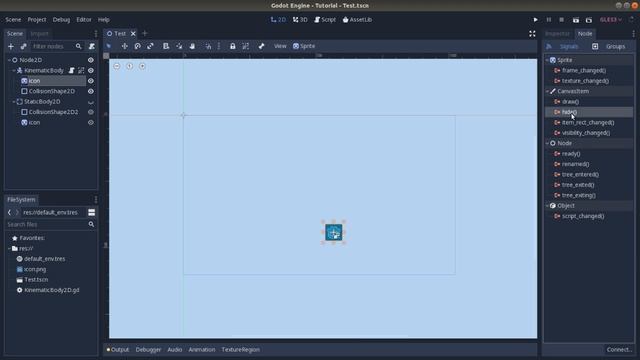Select the list-select tool in viewport toolbar
This screenshot has width=640, height=360.
click(166, 46)
